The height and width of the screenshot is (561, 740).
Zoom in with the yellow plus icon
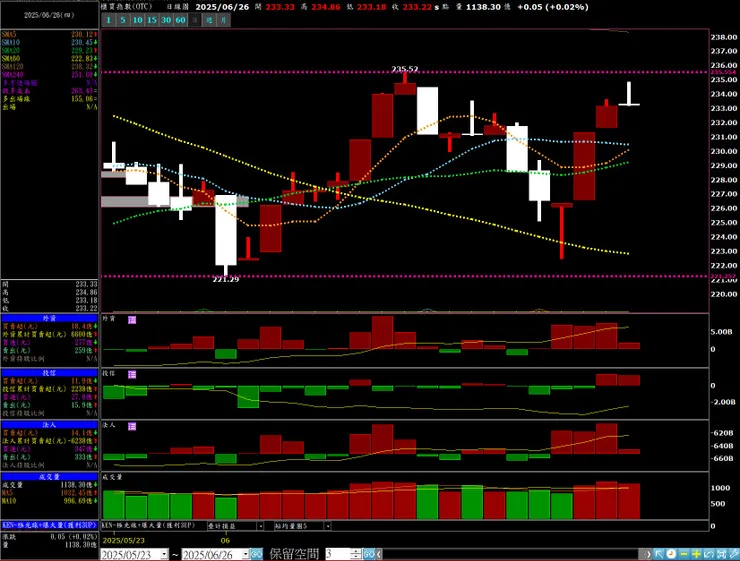(696, 554)
